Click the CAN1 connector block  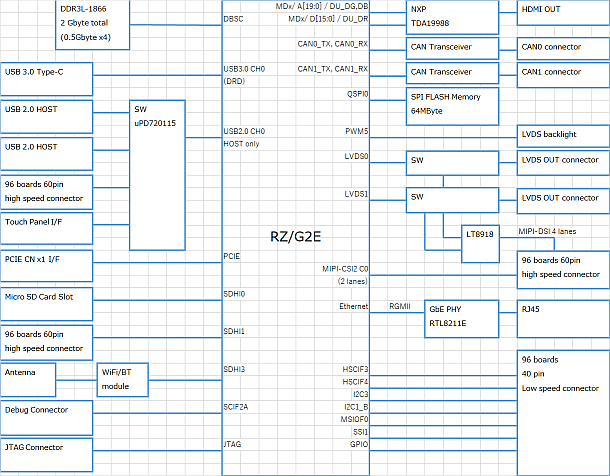click(x=561, y=72)
